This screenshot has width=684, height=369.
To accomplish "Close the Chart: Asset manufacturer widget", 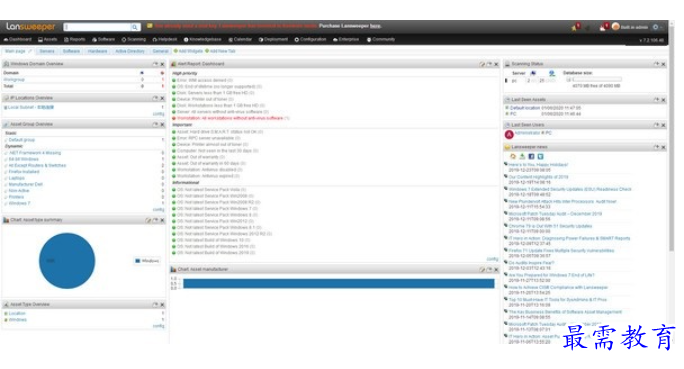I will [x=496, y=270].
